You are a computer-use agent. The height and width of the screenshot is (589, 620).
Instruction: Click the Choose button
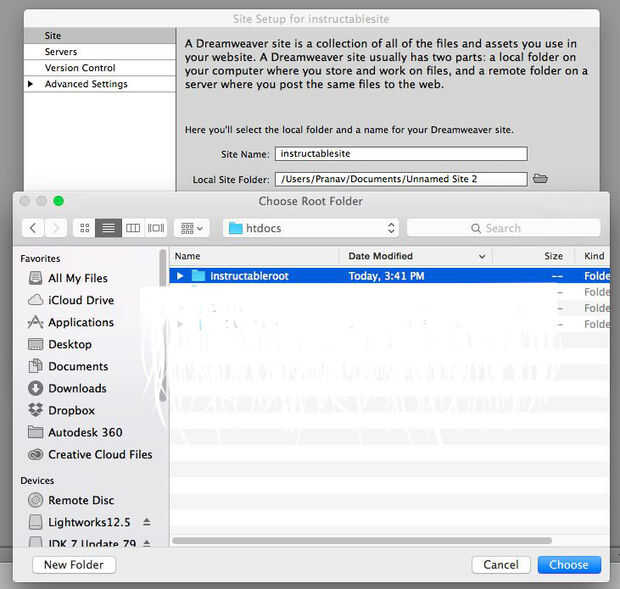click(569, 565)
